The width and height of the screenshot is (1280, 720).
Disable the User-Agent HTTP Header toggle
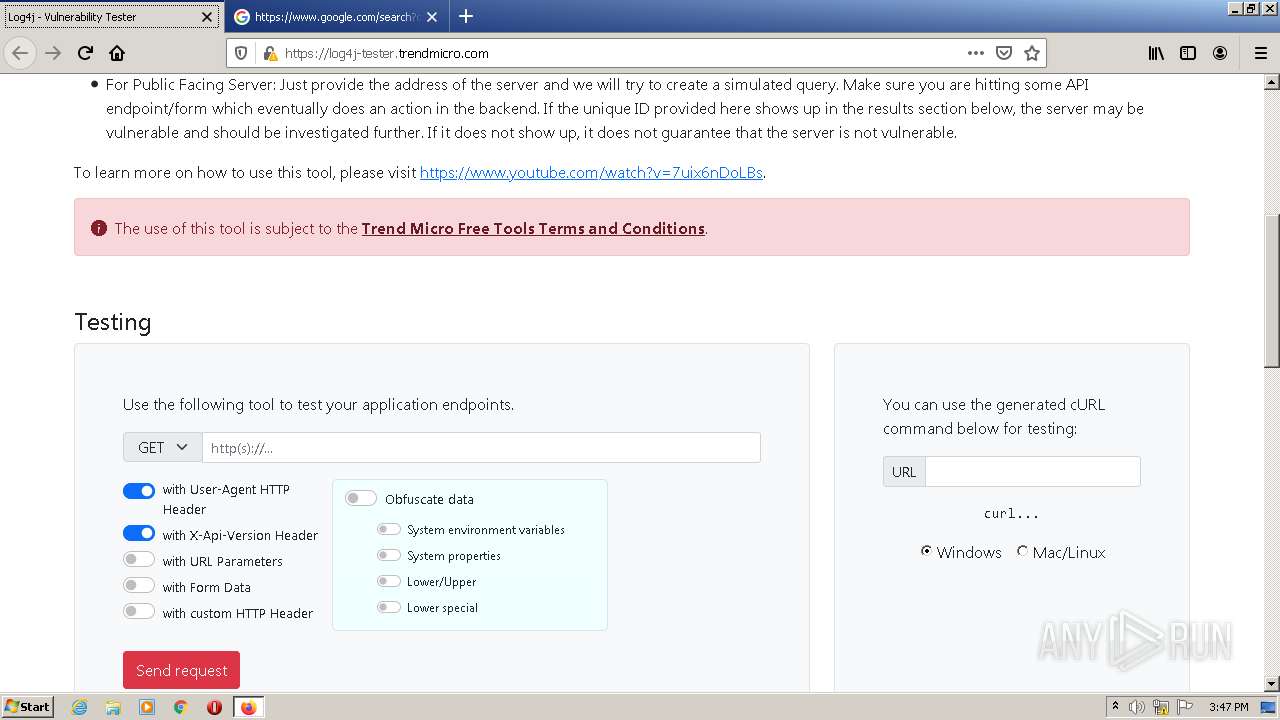(139, 490)
